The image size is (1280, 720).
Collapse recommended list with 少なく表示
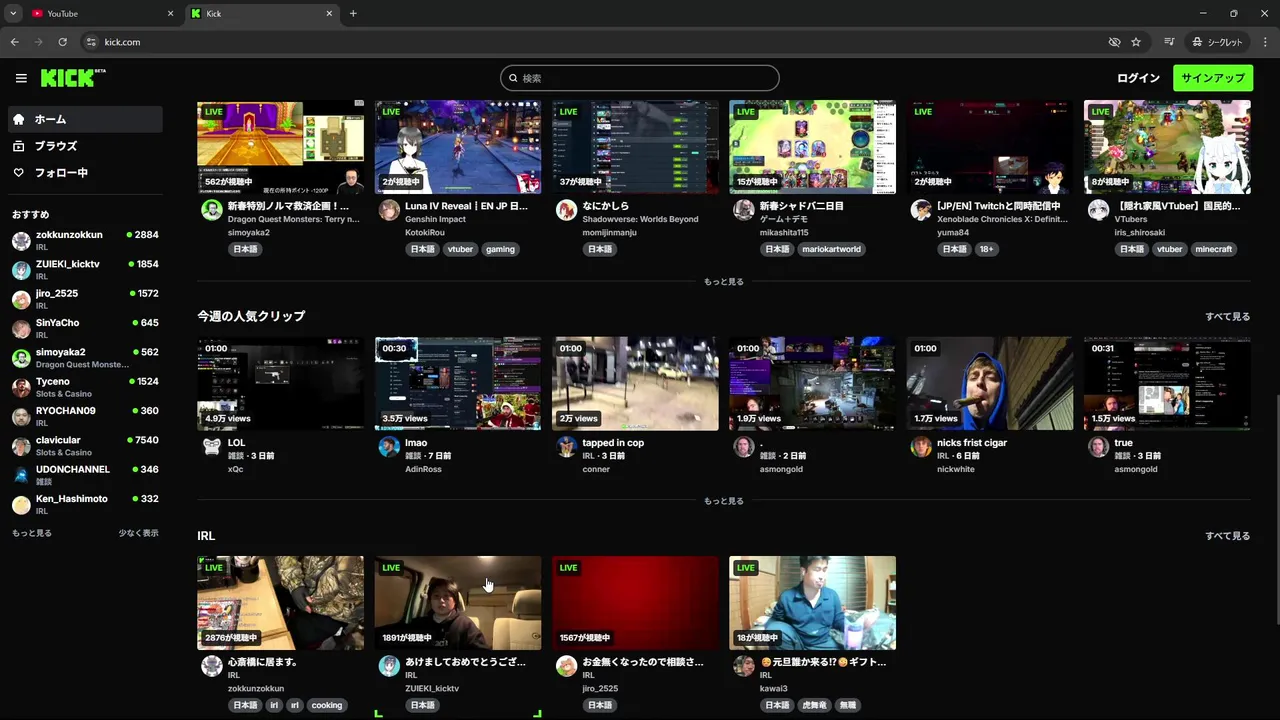point(138,533)
